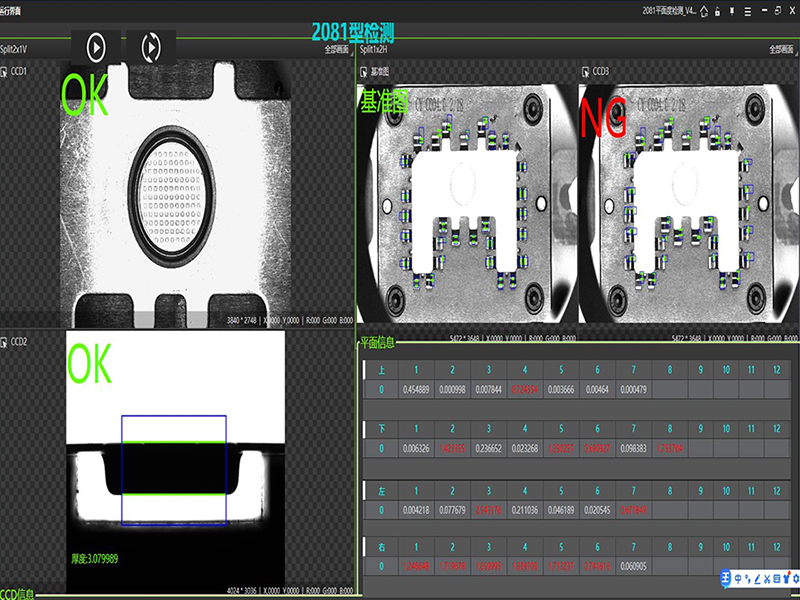
Task: Click the single run play button
Action: [97, 46]
